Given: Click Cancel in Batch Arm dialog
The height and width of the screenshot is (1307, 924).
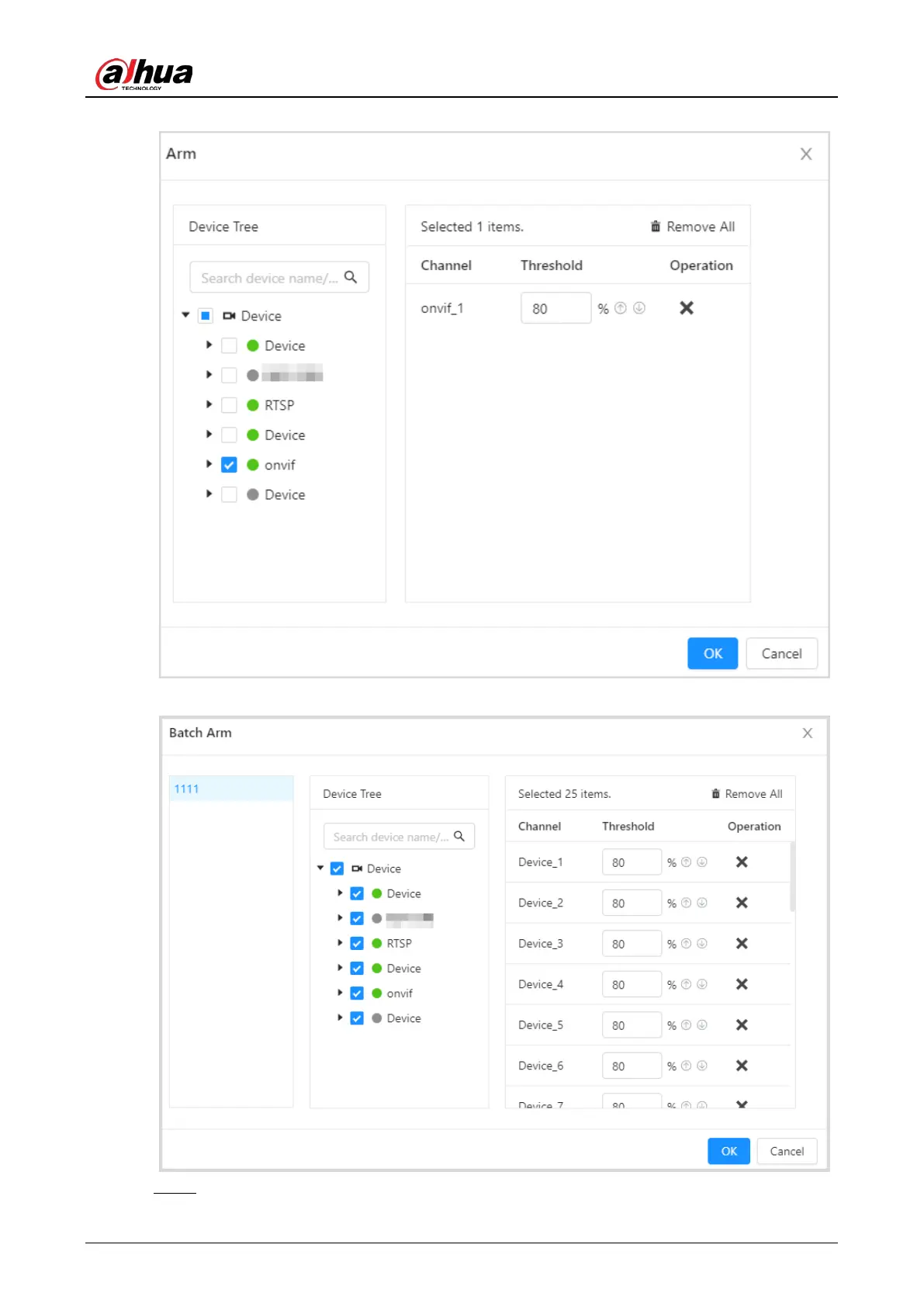Looking at the screenshot, I should 786,1151.
